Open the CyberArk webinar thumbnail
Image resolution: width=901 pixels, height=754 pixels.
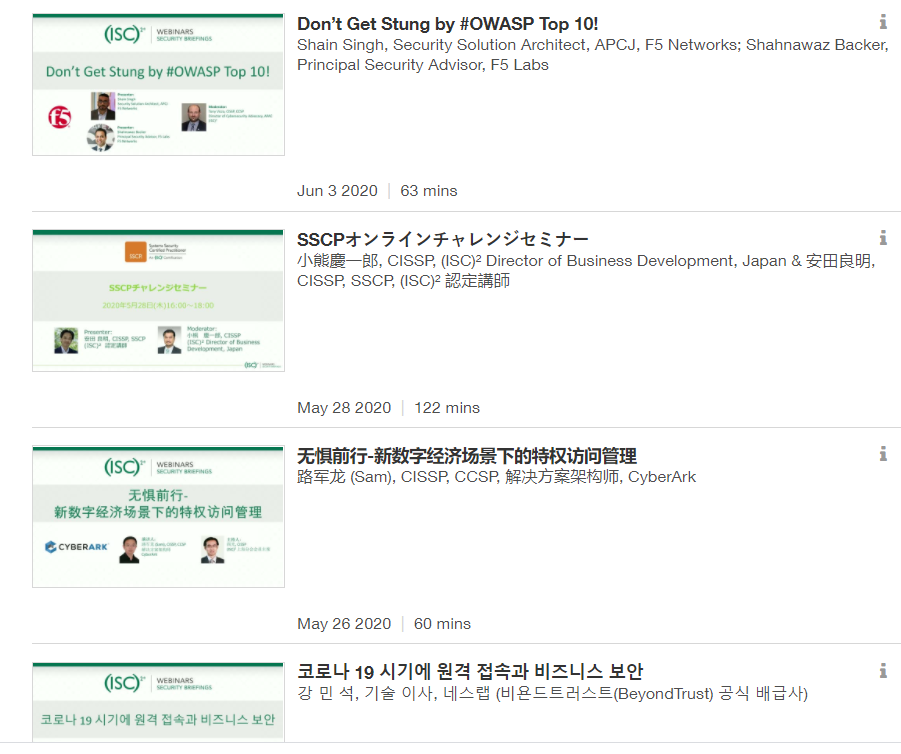[159, 517]
